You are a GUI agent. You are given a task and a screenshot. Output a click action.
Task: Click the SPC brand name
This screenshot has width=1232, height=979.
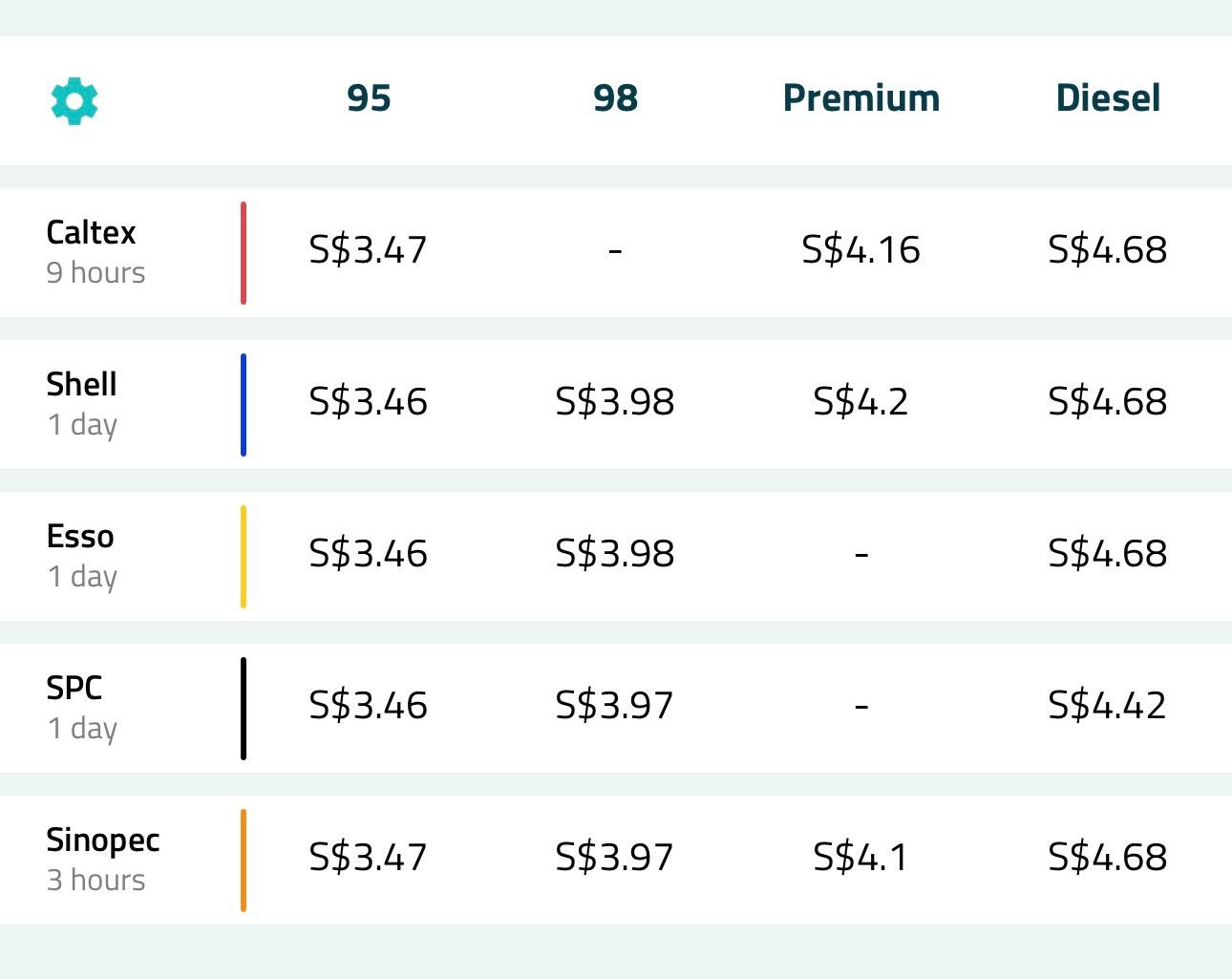pyautogui.click(x=74, y=688)
